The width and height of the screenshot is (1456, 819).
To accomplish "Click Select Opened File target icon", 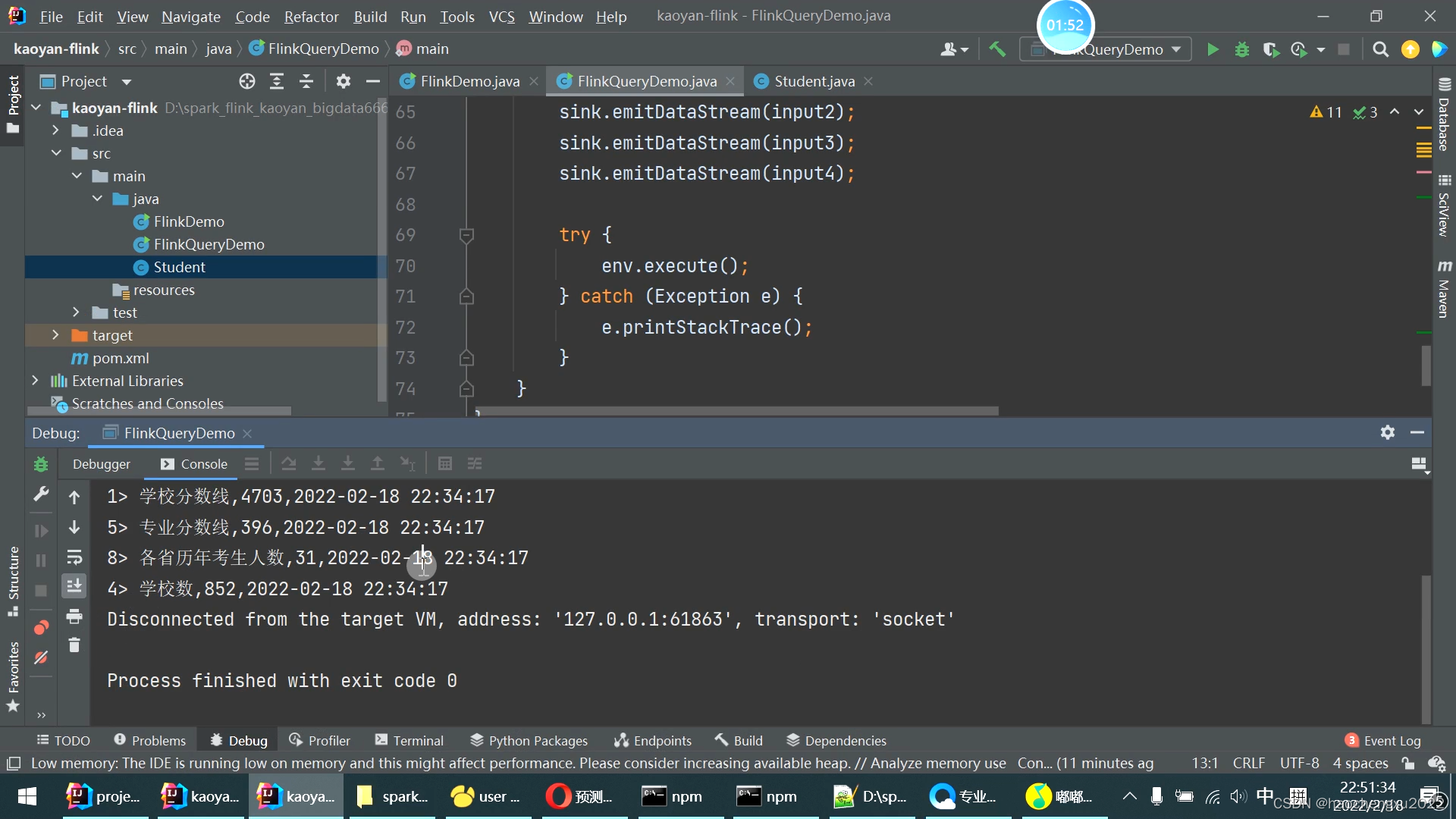I will [247, 81].
